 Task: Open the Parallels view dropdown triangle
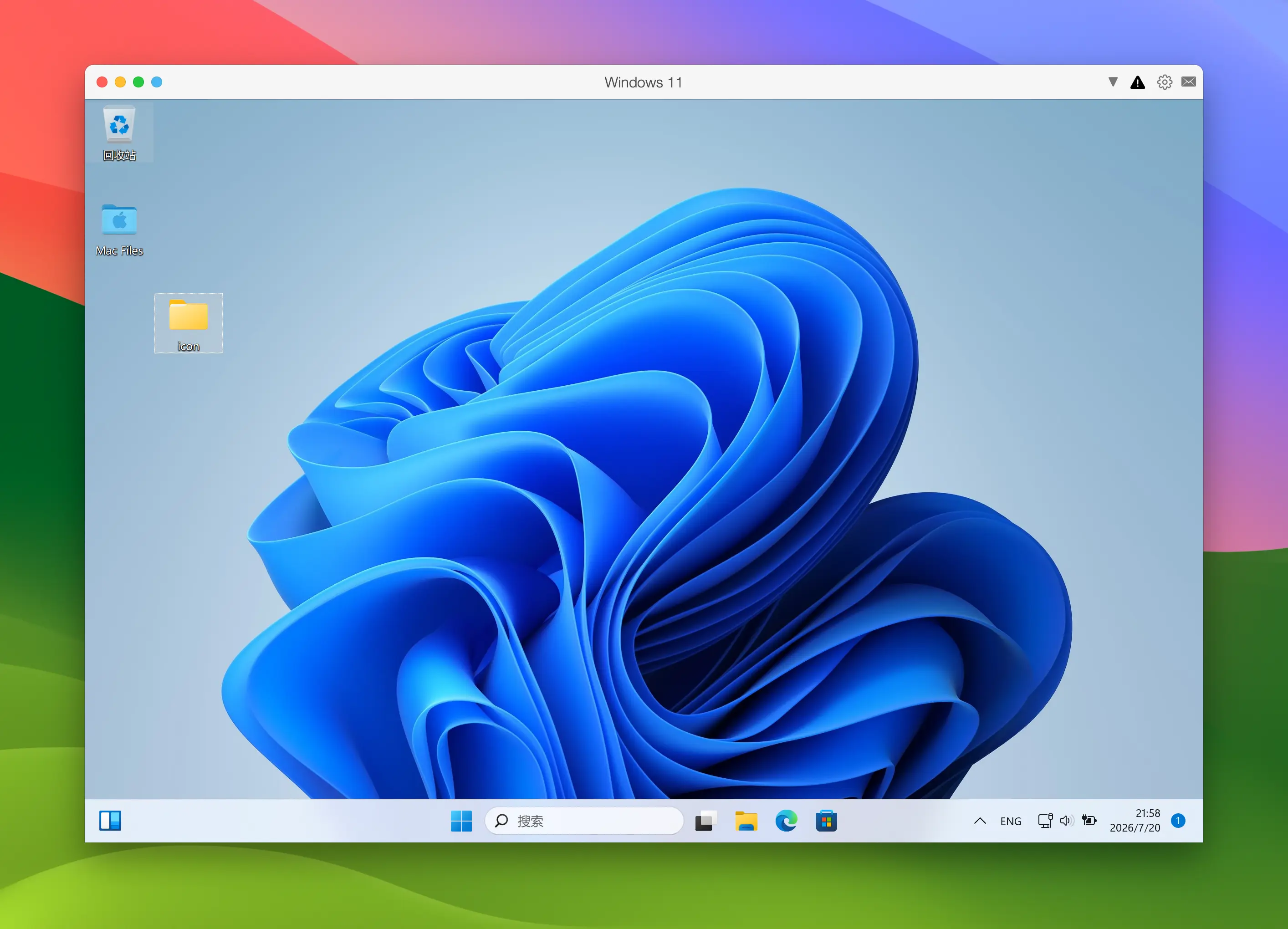(x=1113, y=82)
